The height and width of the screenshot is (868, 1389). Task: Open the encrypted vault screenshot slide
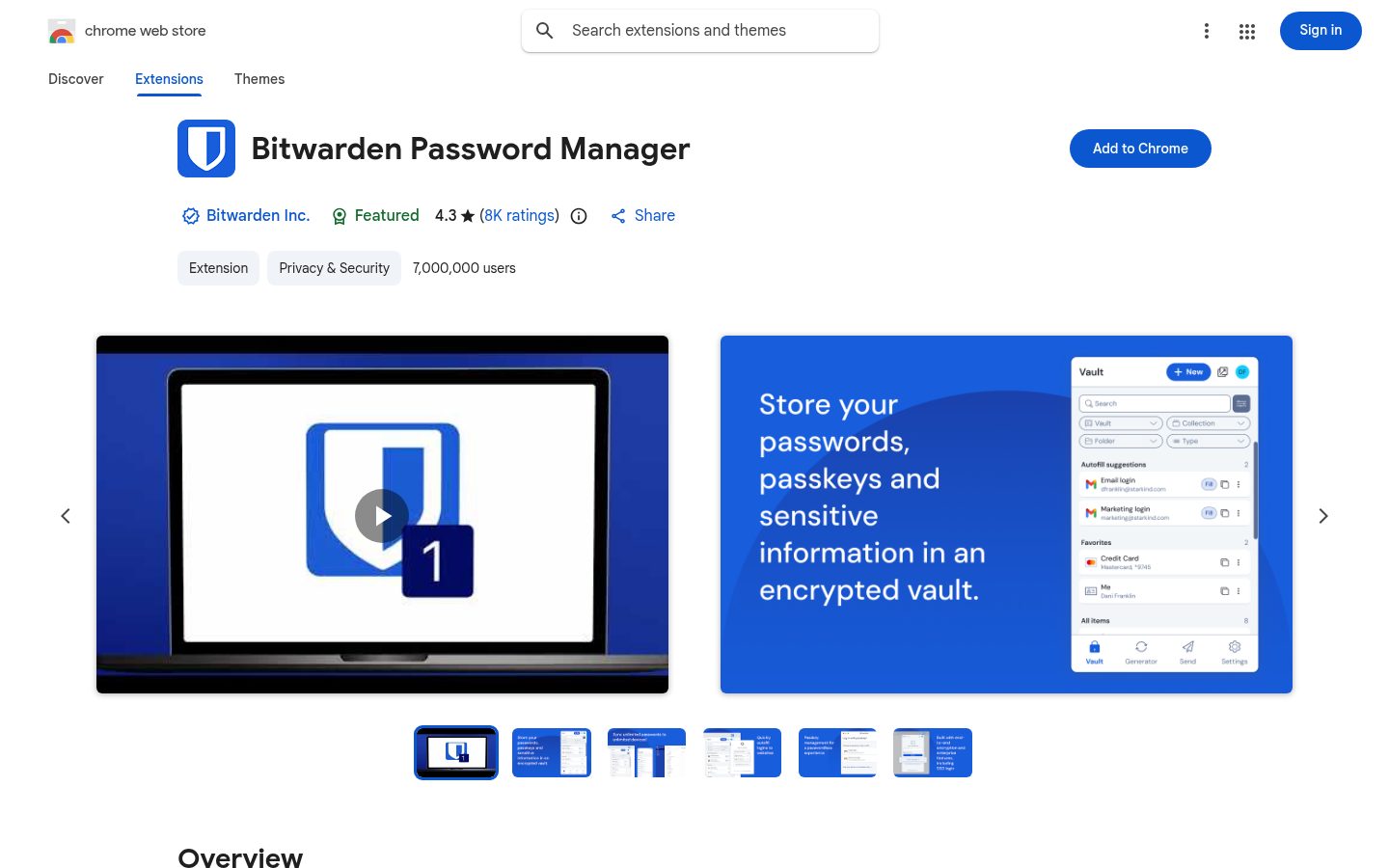coord(1006,514)
